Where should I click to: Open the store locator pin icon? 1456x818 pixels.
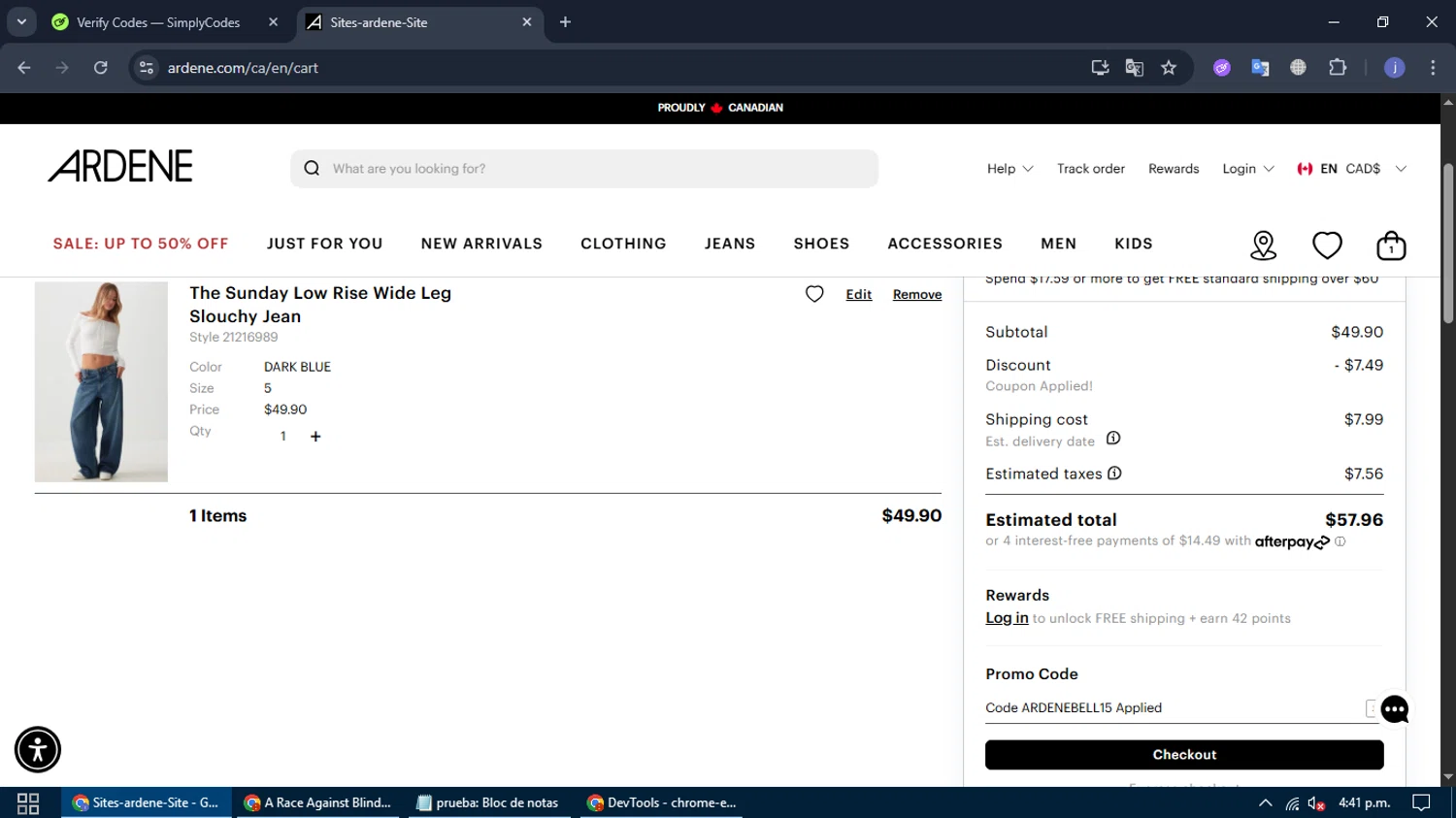[1263, 245]
